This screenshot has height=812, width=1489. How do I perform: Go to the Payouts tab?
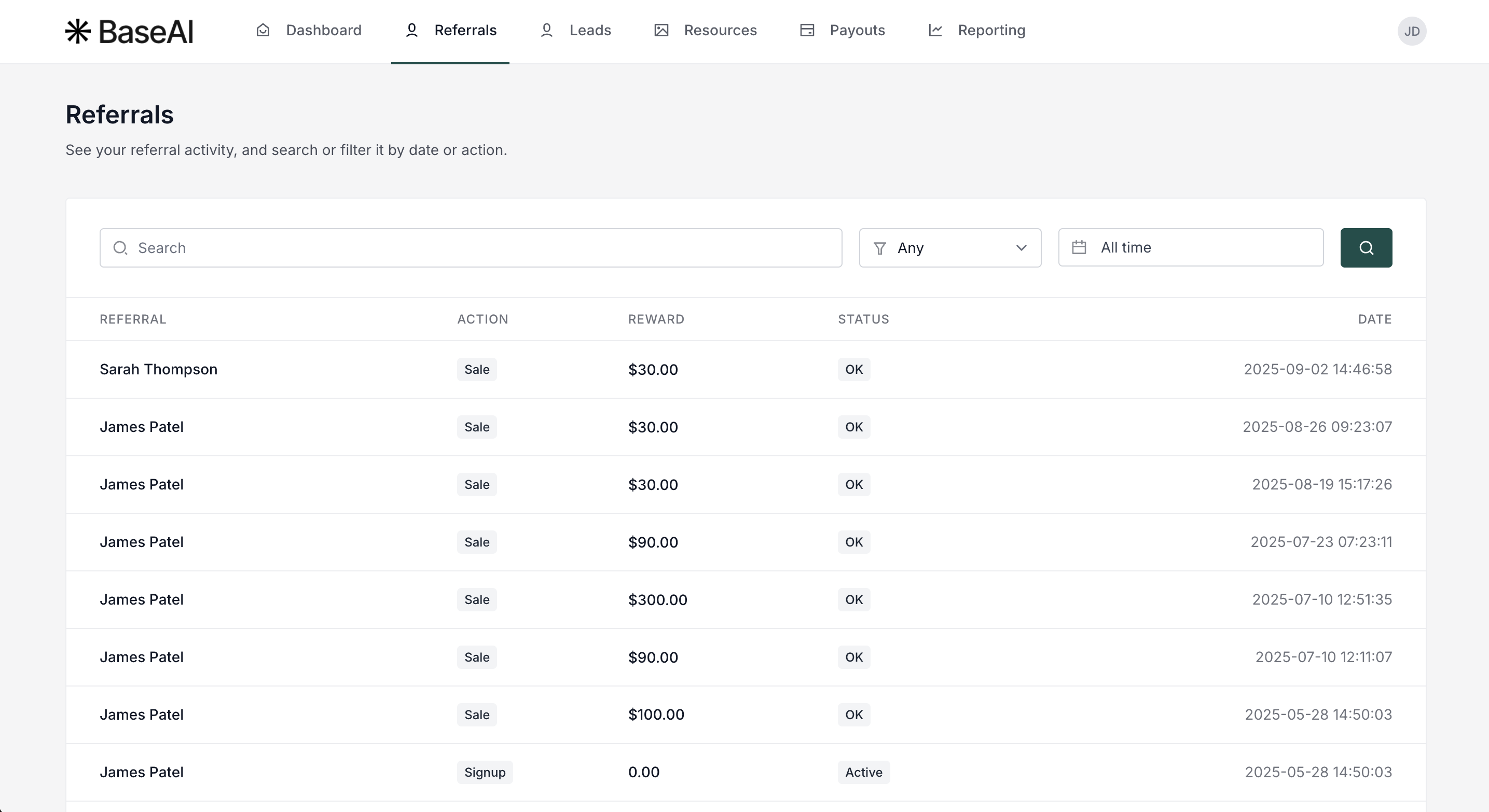[x=857, y=31]
